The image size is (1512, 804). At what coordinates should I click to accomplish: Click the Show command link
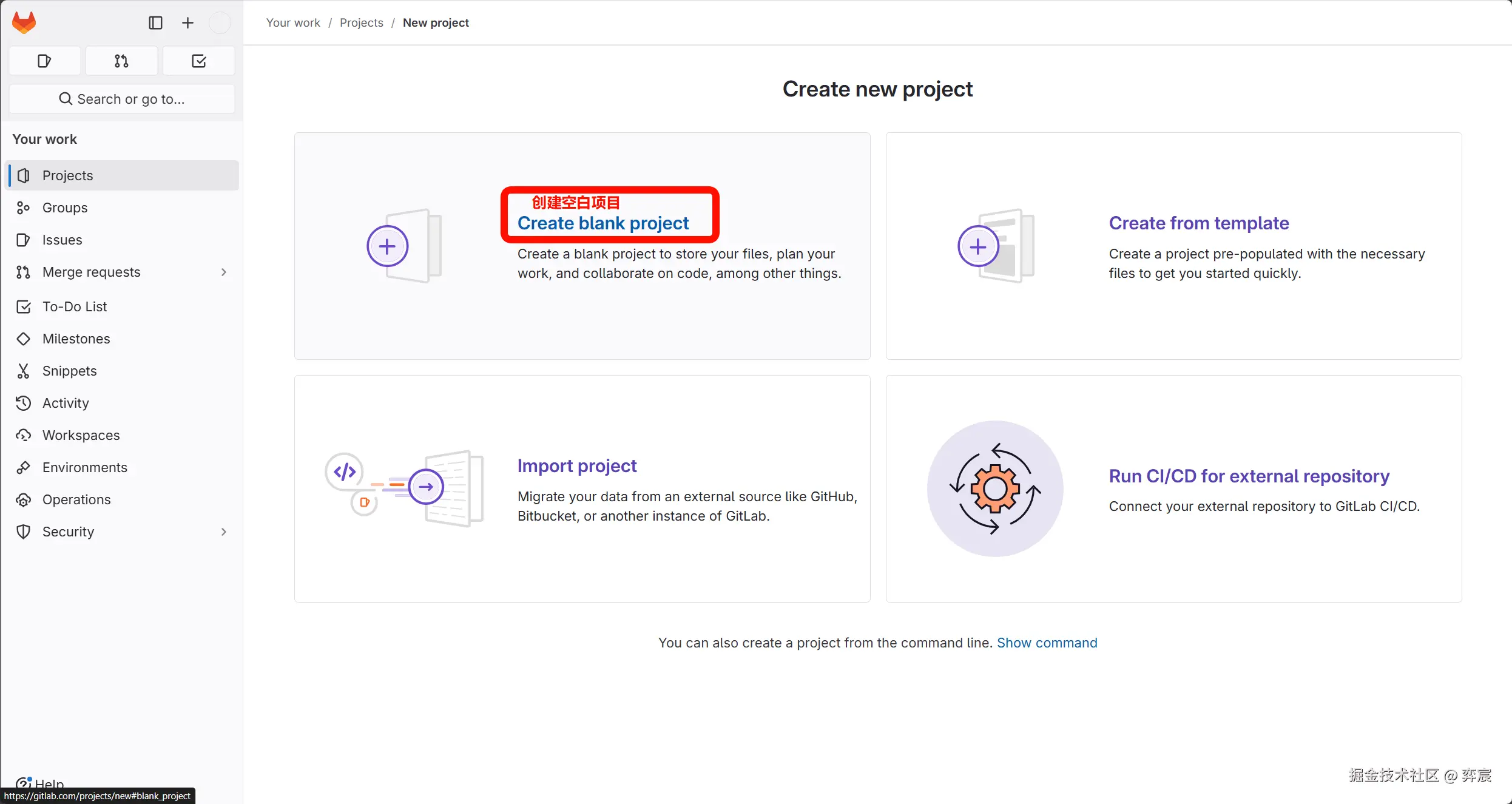tap(1047, 643)
